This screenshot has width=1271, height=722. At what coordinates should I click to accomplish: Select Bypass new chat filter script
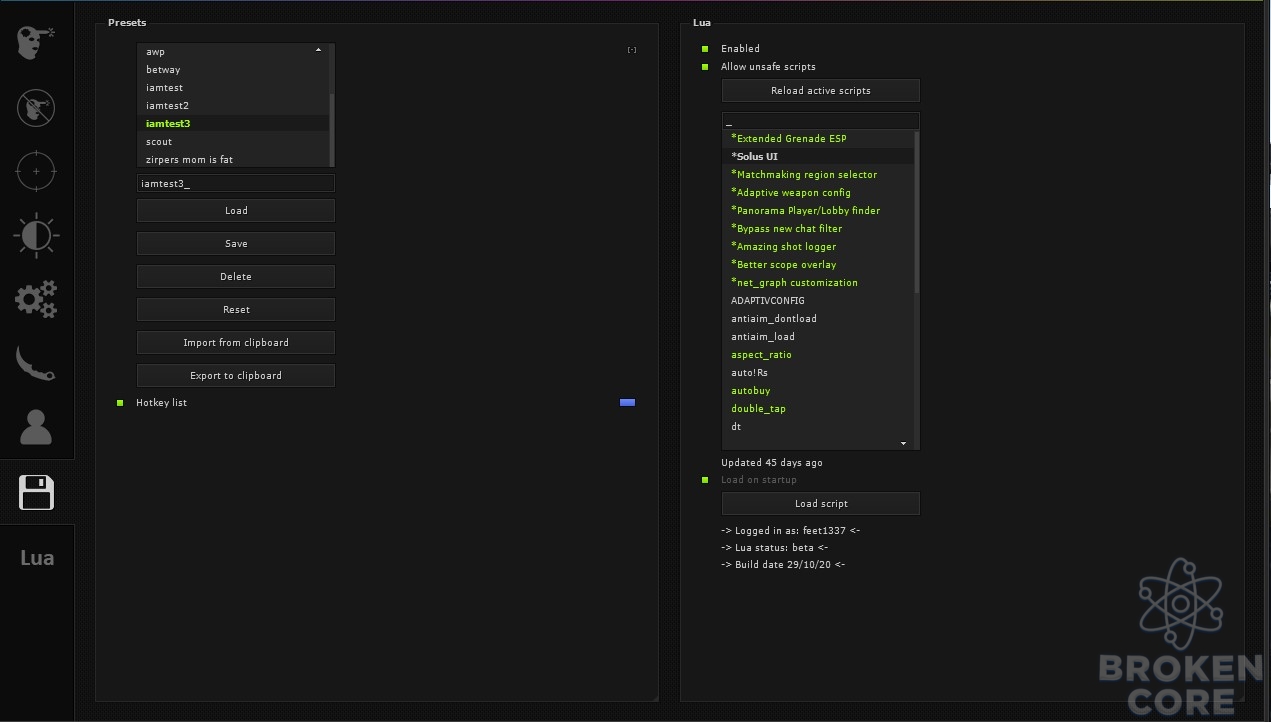[x=817, y=229]
